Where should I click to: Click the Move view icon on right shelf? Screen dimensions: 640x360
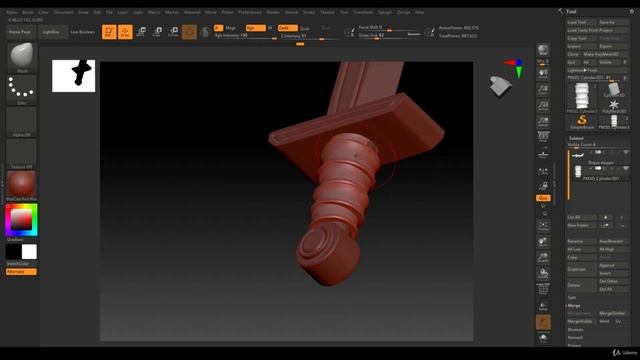point(543,242)
